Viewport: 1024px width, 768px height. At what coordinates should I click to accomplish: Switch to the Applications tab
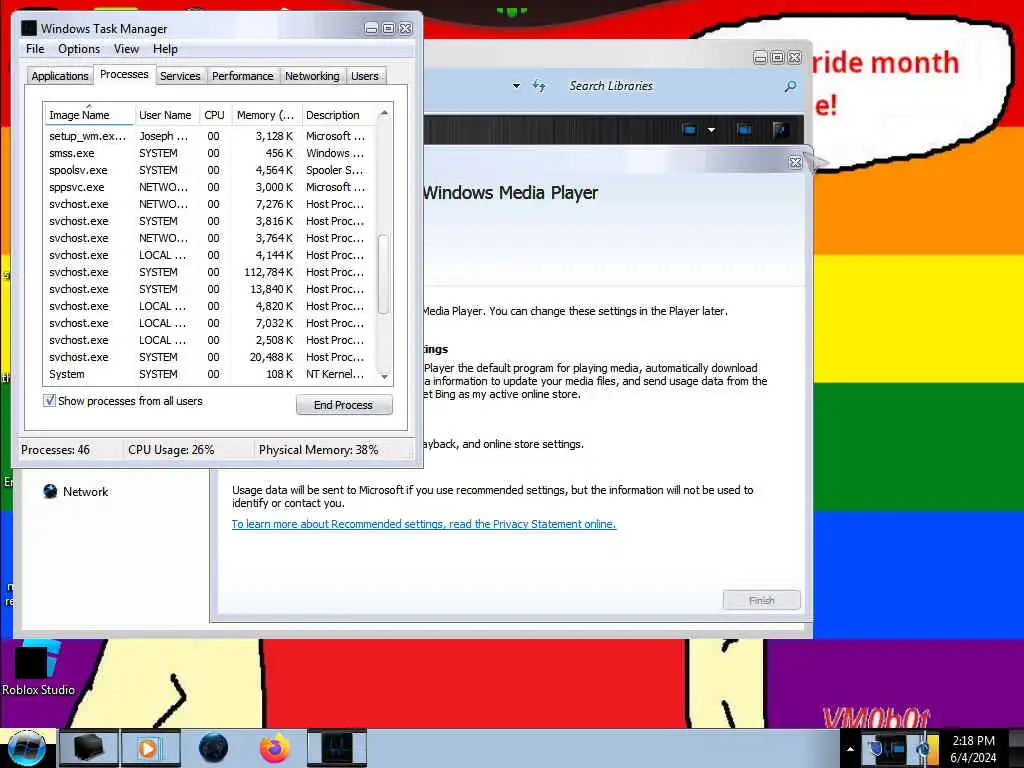(59, 76)
